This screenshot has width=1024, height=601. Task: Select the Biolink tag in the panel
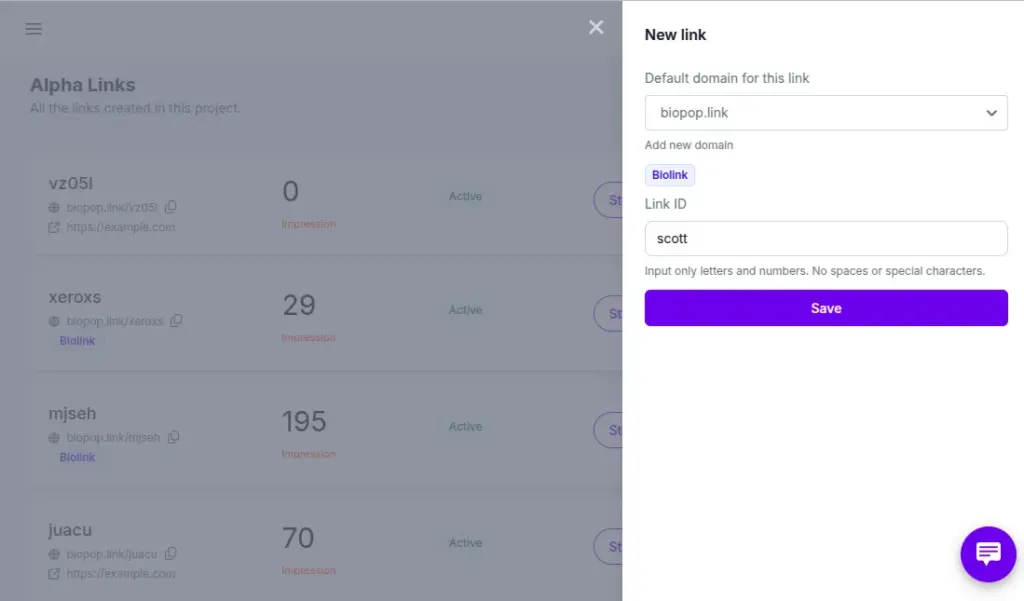(x=670, y=175)
